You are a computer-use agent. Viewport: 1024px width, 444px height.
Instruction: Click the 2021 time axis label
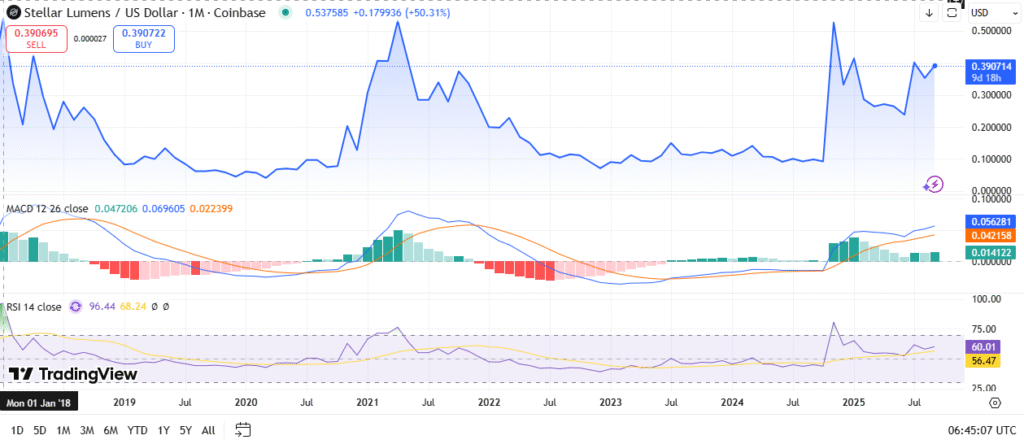366,402
